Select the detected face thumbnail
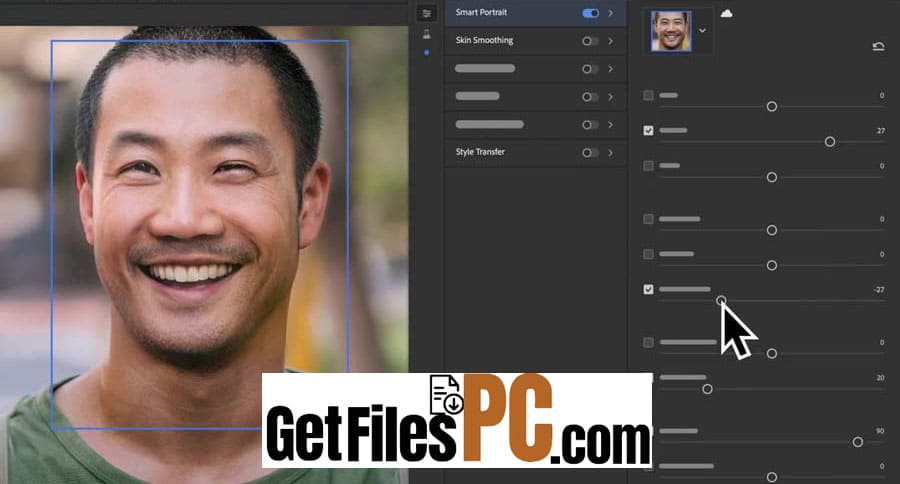 [671, 32]
